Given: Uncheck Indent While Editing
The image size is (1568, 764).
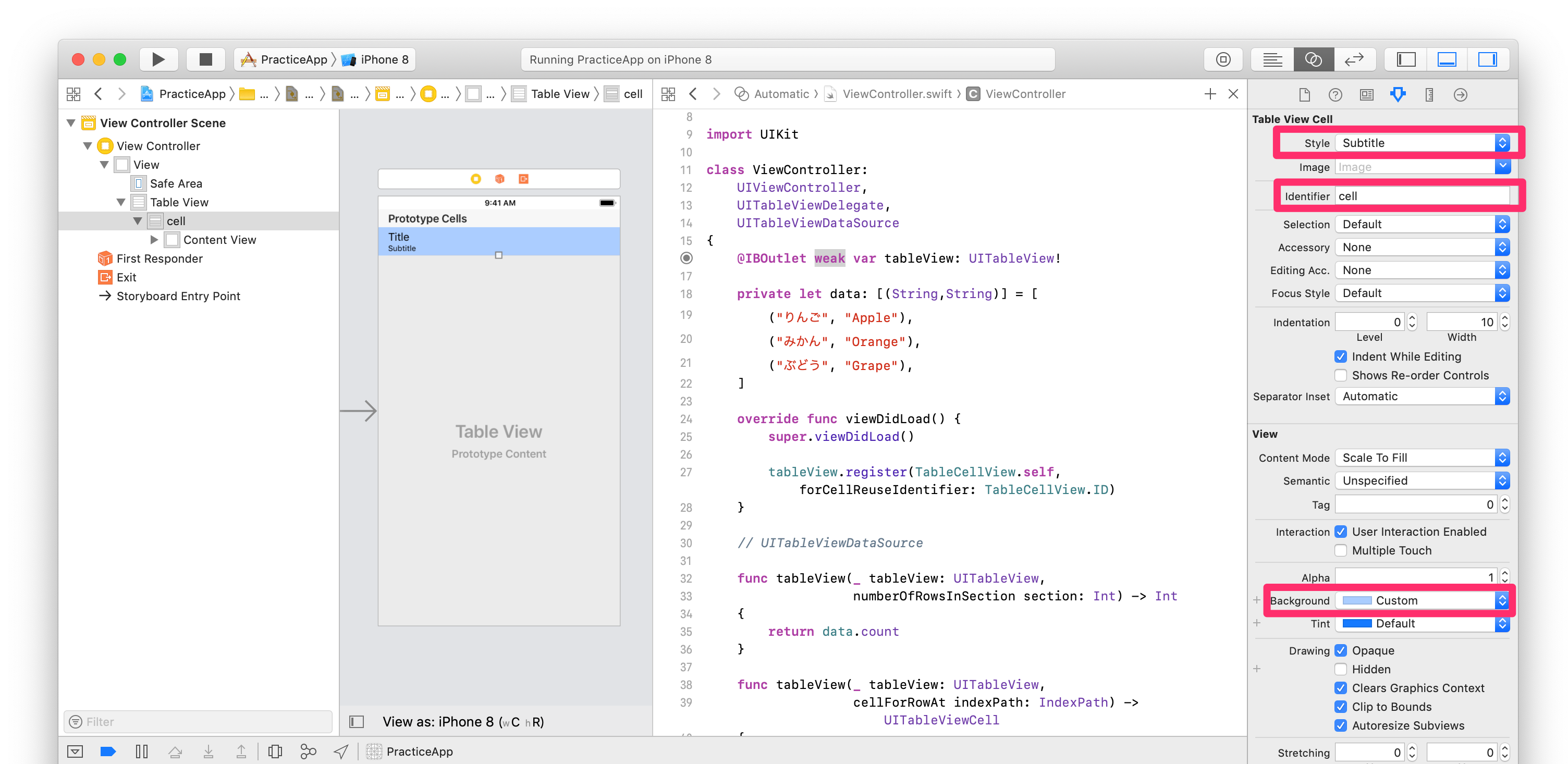Looking at the screenshot, I should point(1341,357).
